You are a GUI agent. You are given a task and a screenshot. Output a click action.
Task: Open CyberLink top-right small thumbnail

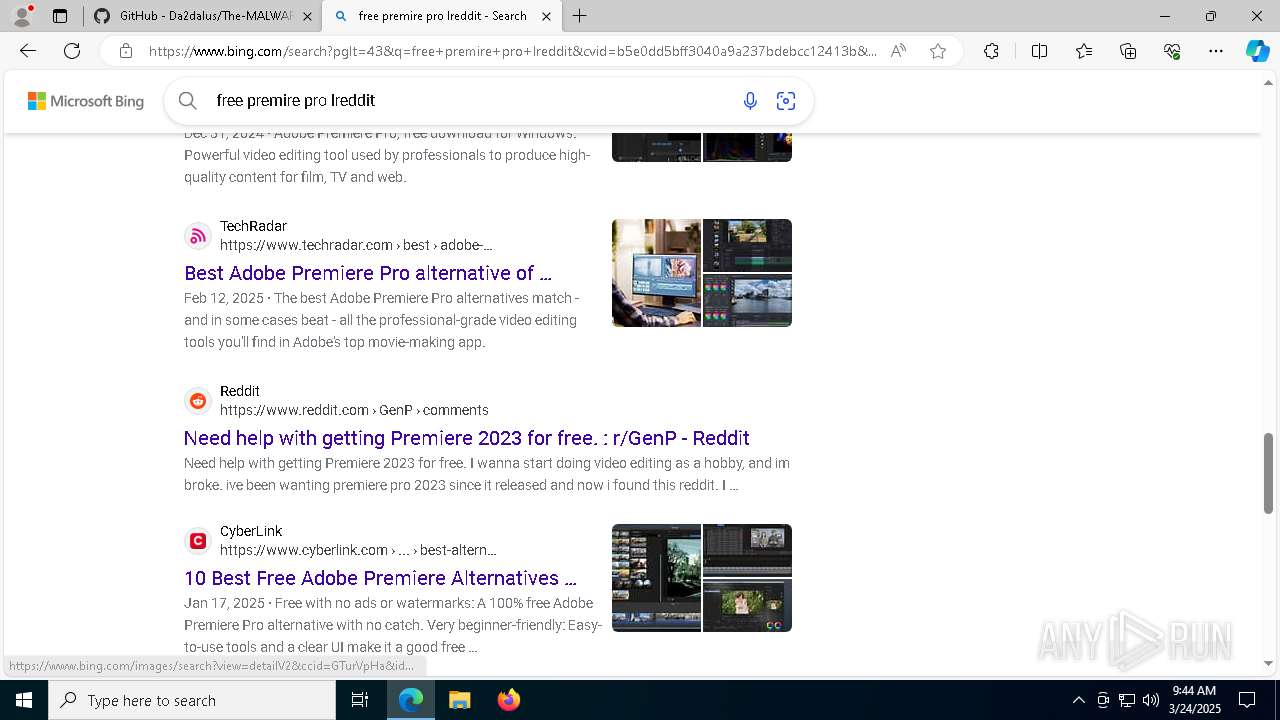747,550
